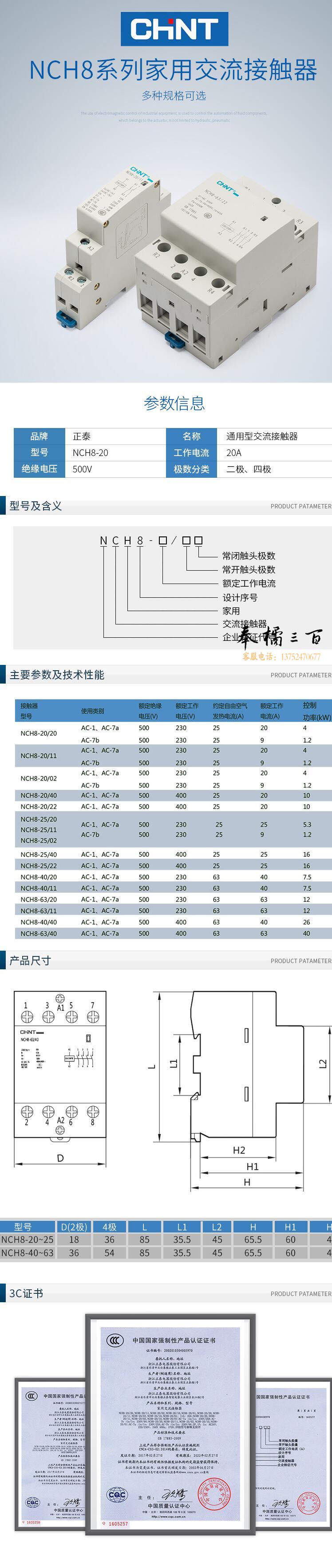Select the "NCH8-20/20" row in the specs table
Image resolution: width=332 pixels, height=1568 pixels.
coord(173,733)
